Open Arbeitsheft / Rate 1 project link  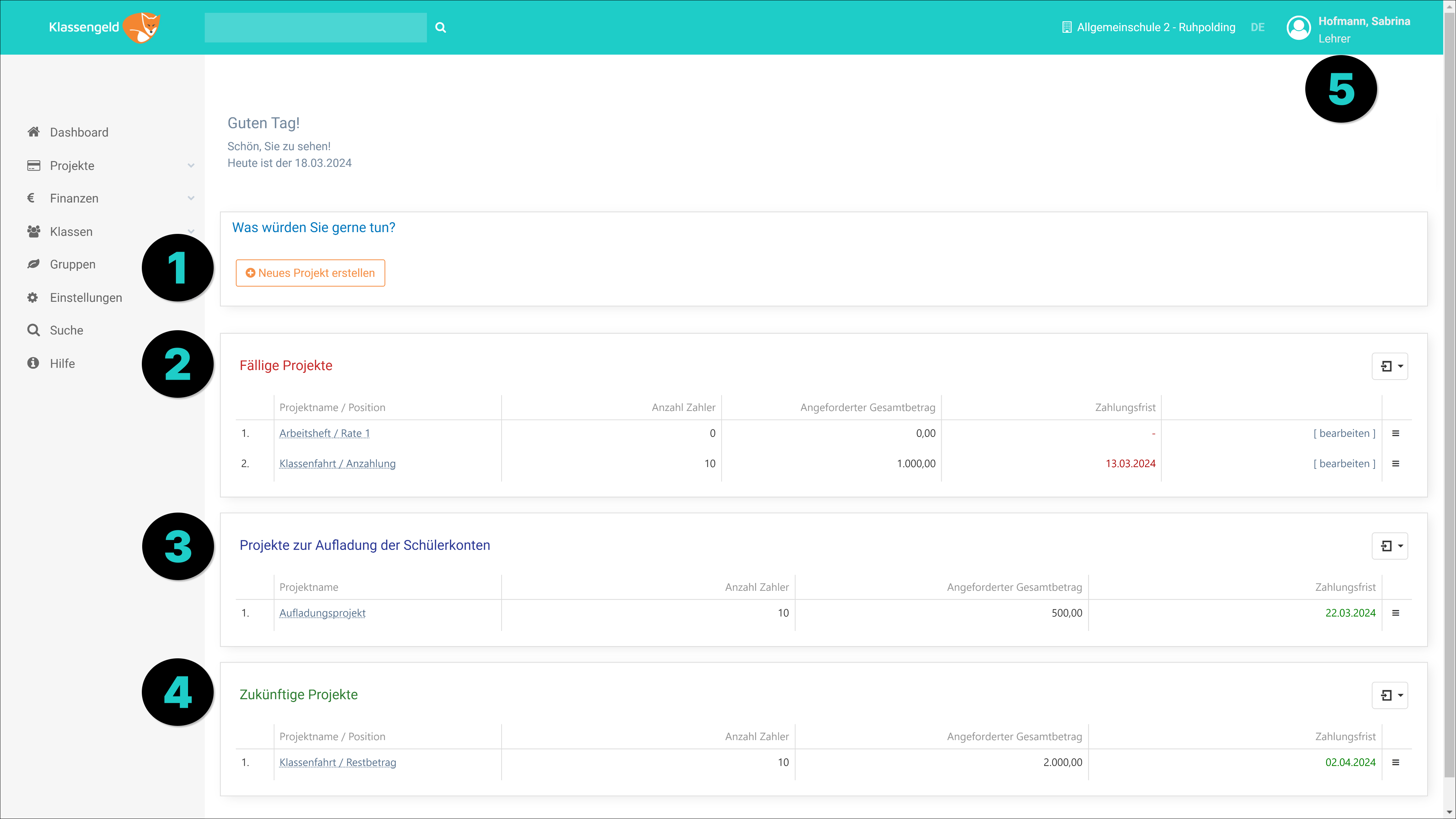coord(325,434)
